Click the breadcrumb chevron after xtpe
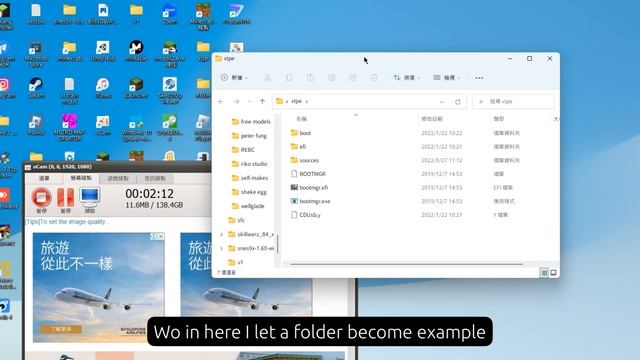 pyautogui.click(x=307, y=101)
